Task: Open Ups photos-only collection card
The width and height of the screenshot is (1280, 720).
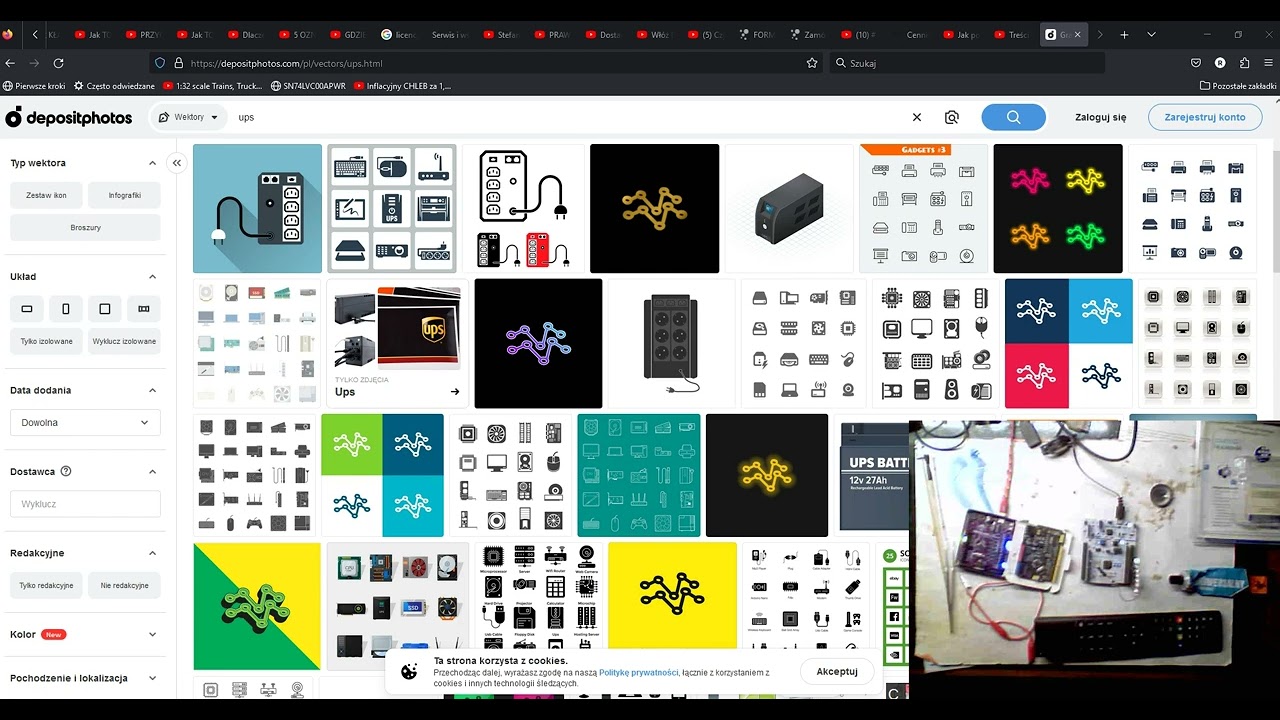Action: 398,344
